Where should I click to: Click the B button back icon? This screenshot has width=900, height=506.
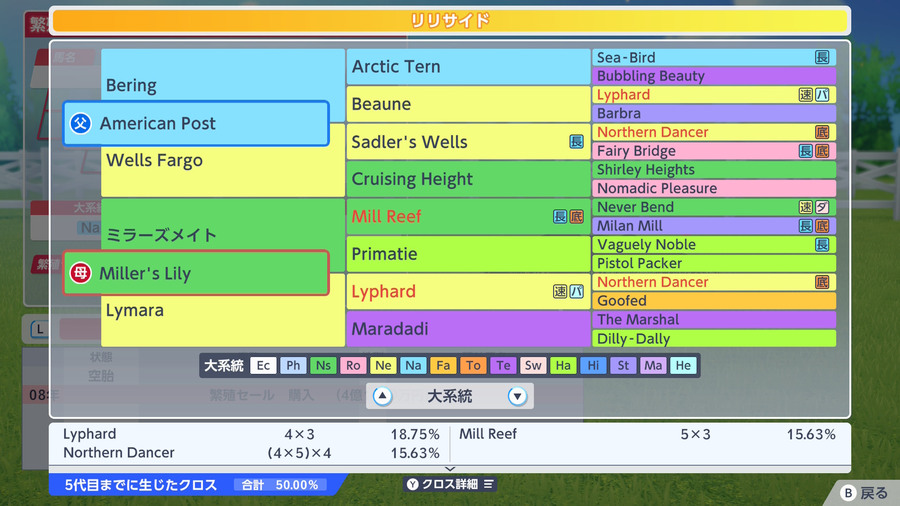[x=848, y=492]
